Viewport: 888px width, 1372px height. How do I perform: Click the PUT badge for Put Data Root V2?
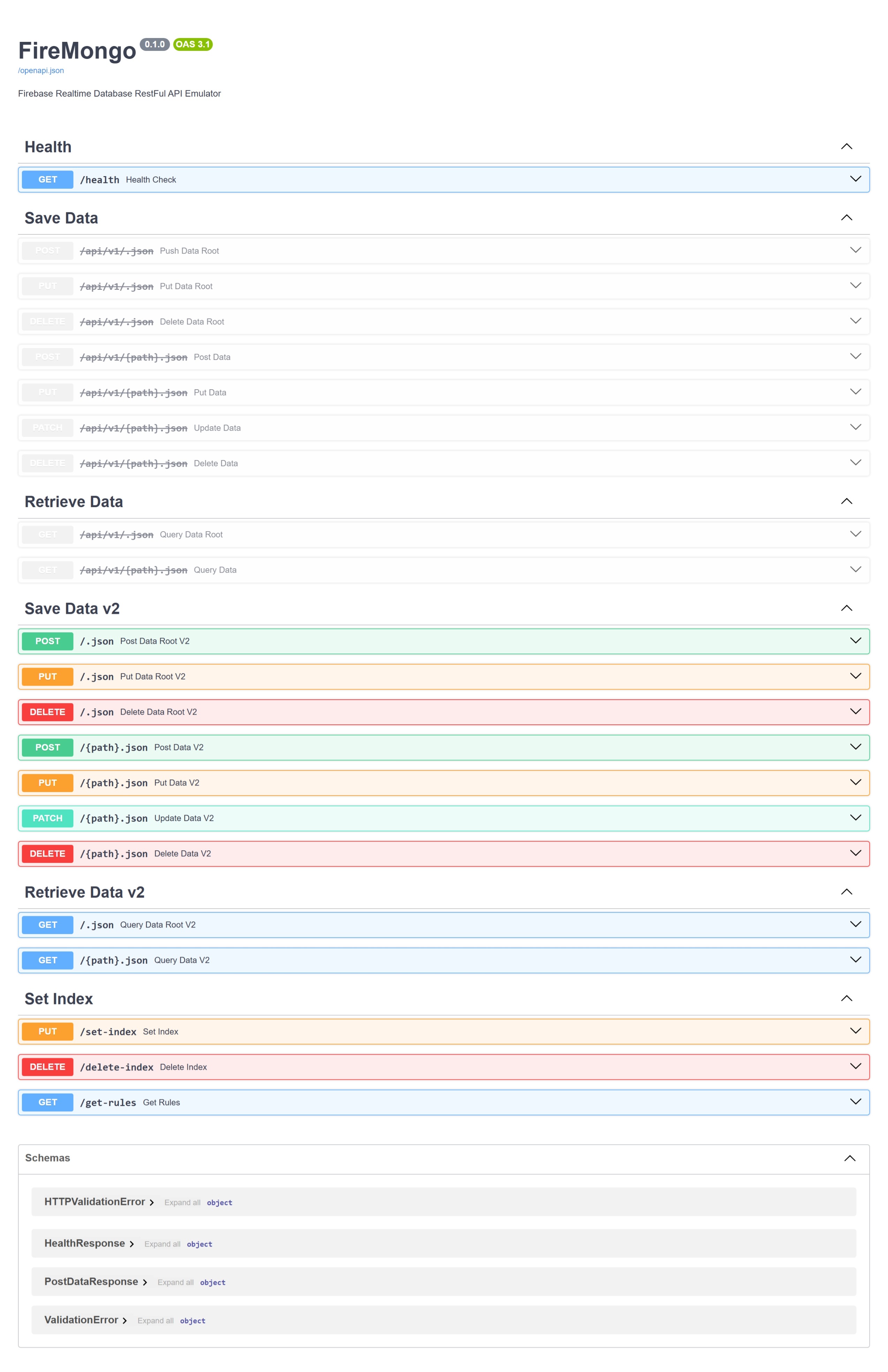47,676
